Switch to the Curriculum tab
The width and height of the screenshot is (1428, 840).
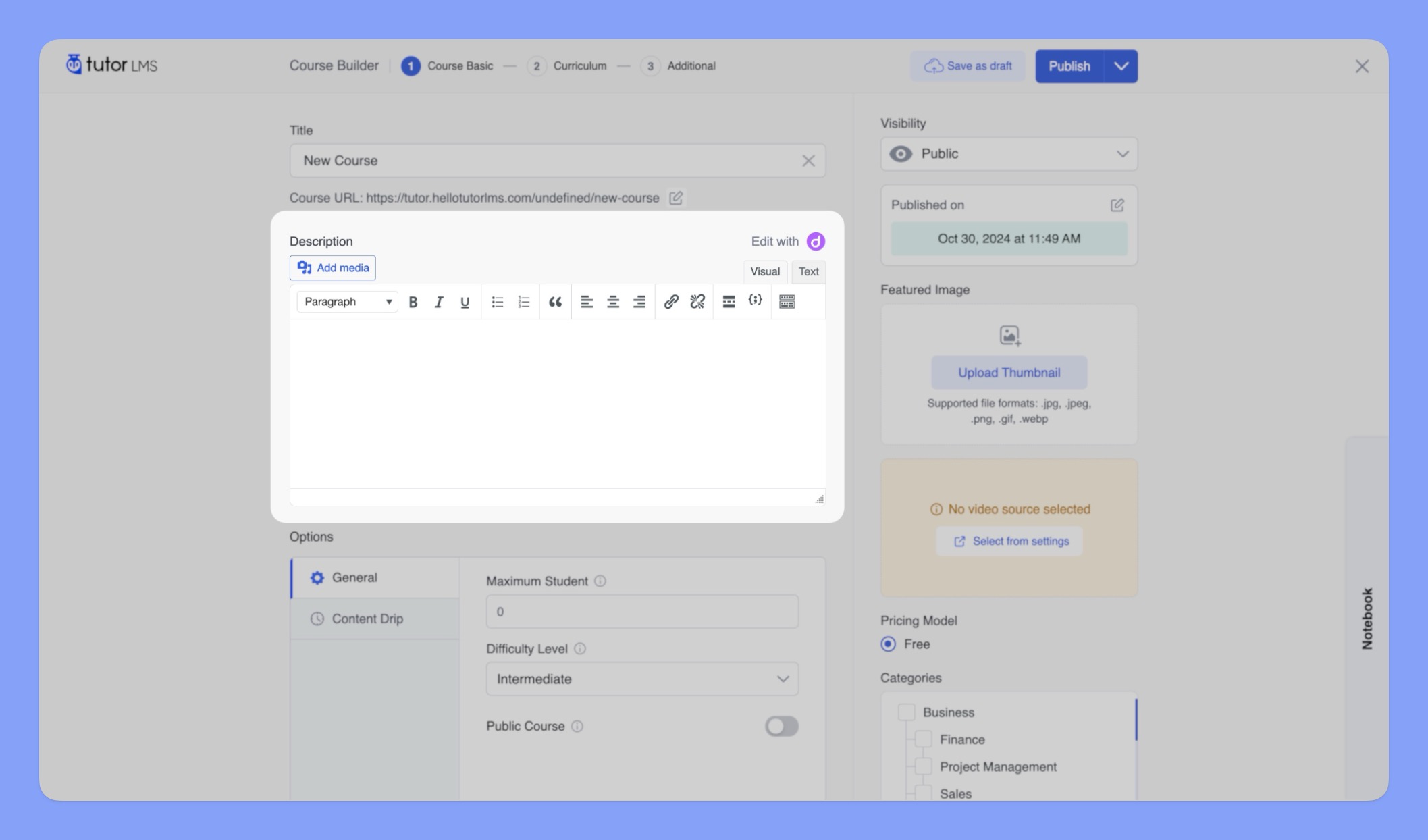coord(580,65)
